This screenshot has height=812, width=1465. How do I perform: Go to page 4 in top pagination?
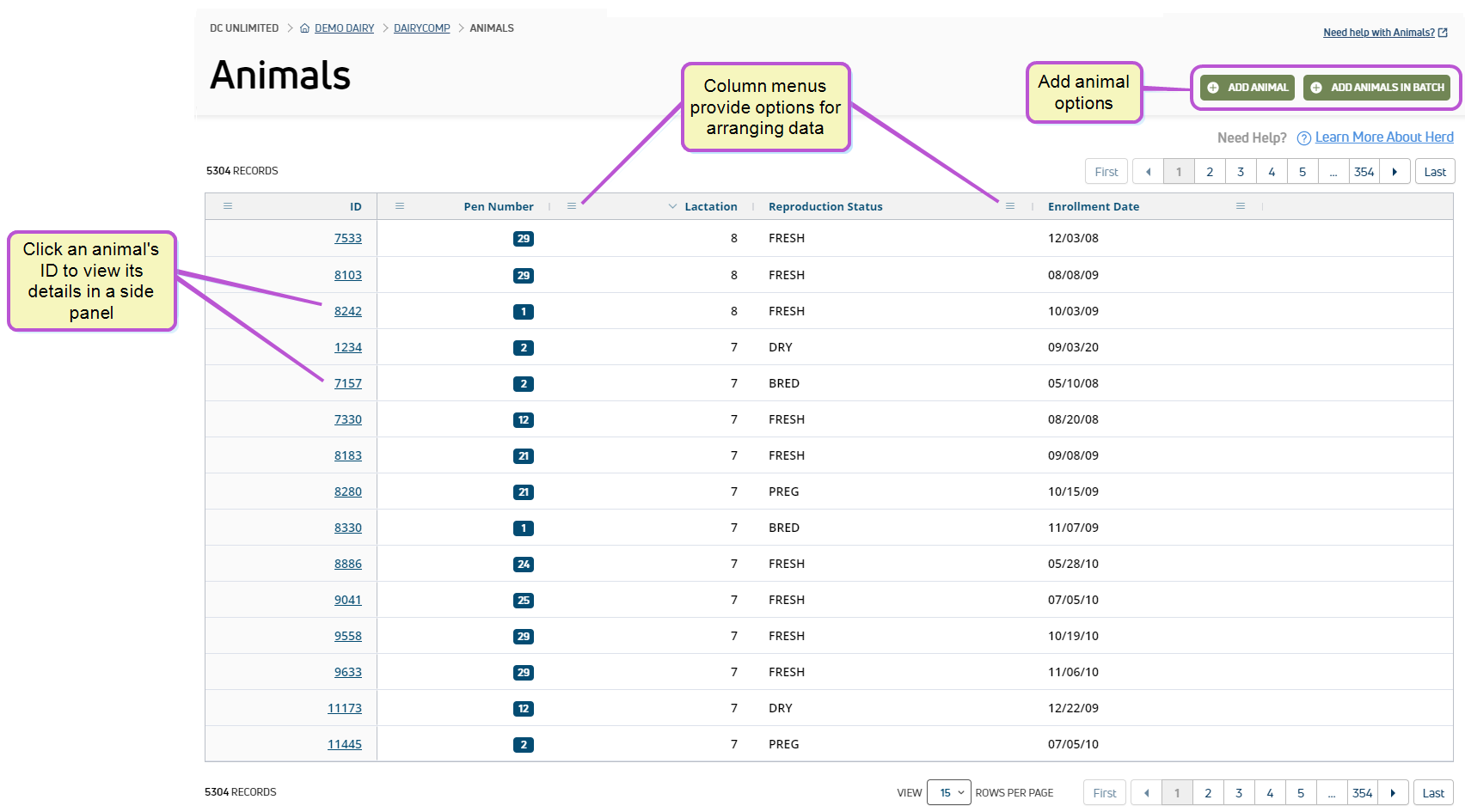coord(1272,172)
